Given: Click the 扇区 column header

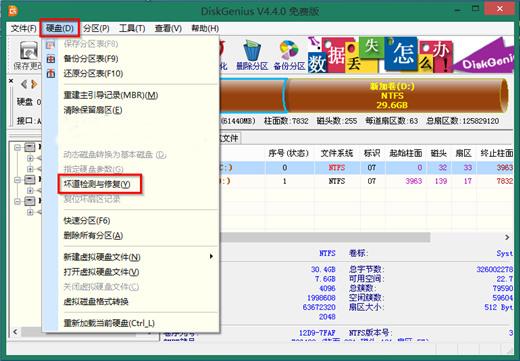Looking at the screenshot, I should coord(463,153).
